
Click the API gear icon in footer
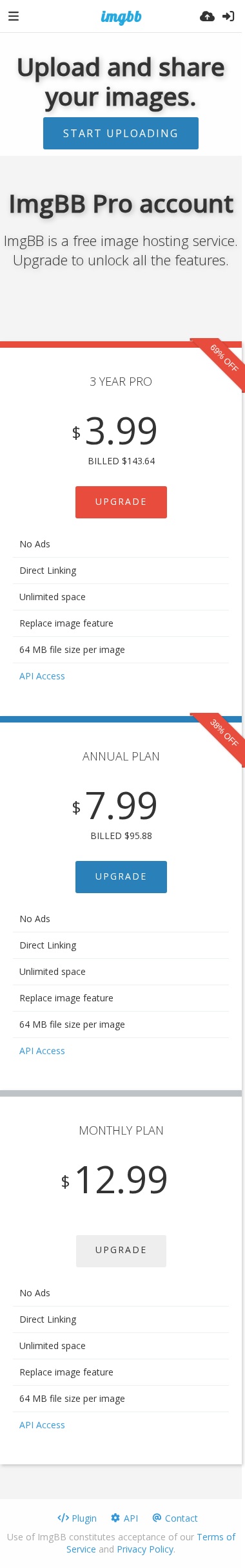115,1518
